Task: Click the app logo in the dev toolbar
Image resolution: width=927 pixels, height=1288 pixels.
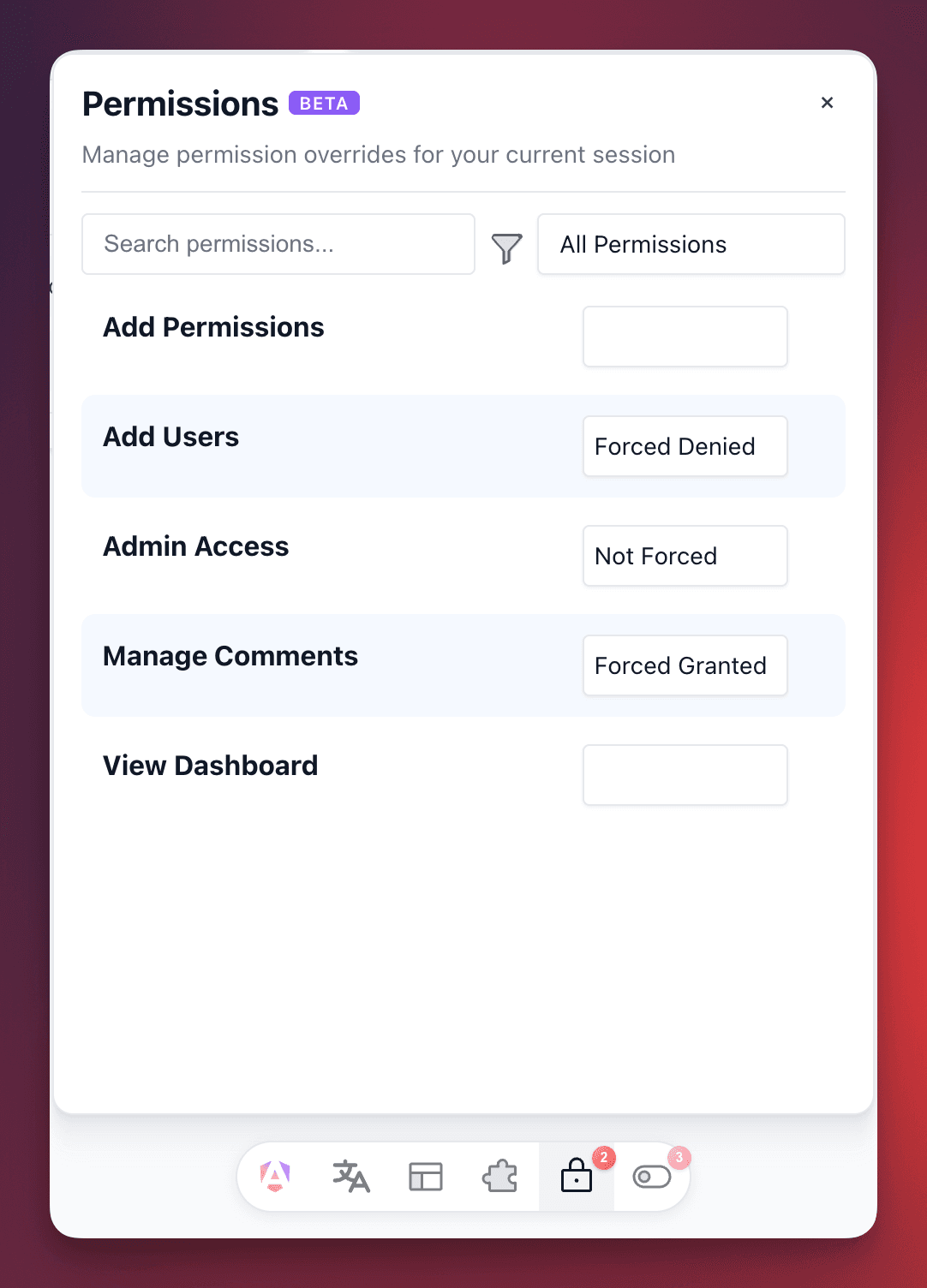Action: [x=274, y=1176]
